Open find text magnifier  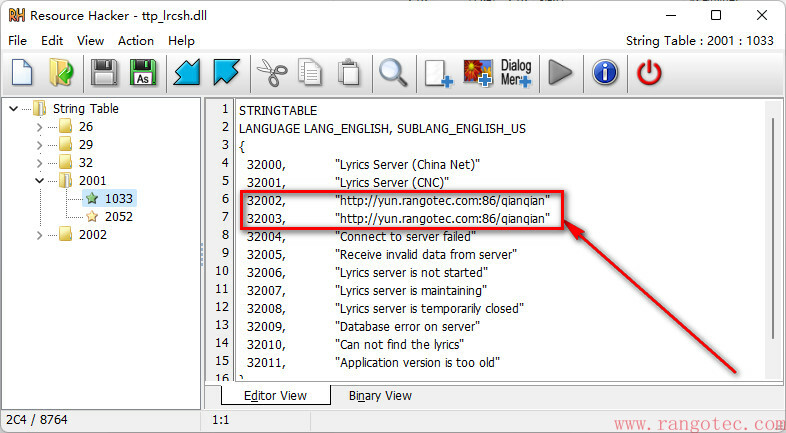coord(393,73)
